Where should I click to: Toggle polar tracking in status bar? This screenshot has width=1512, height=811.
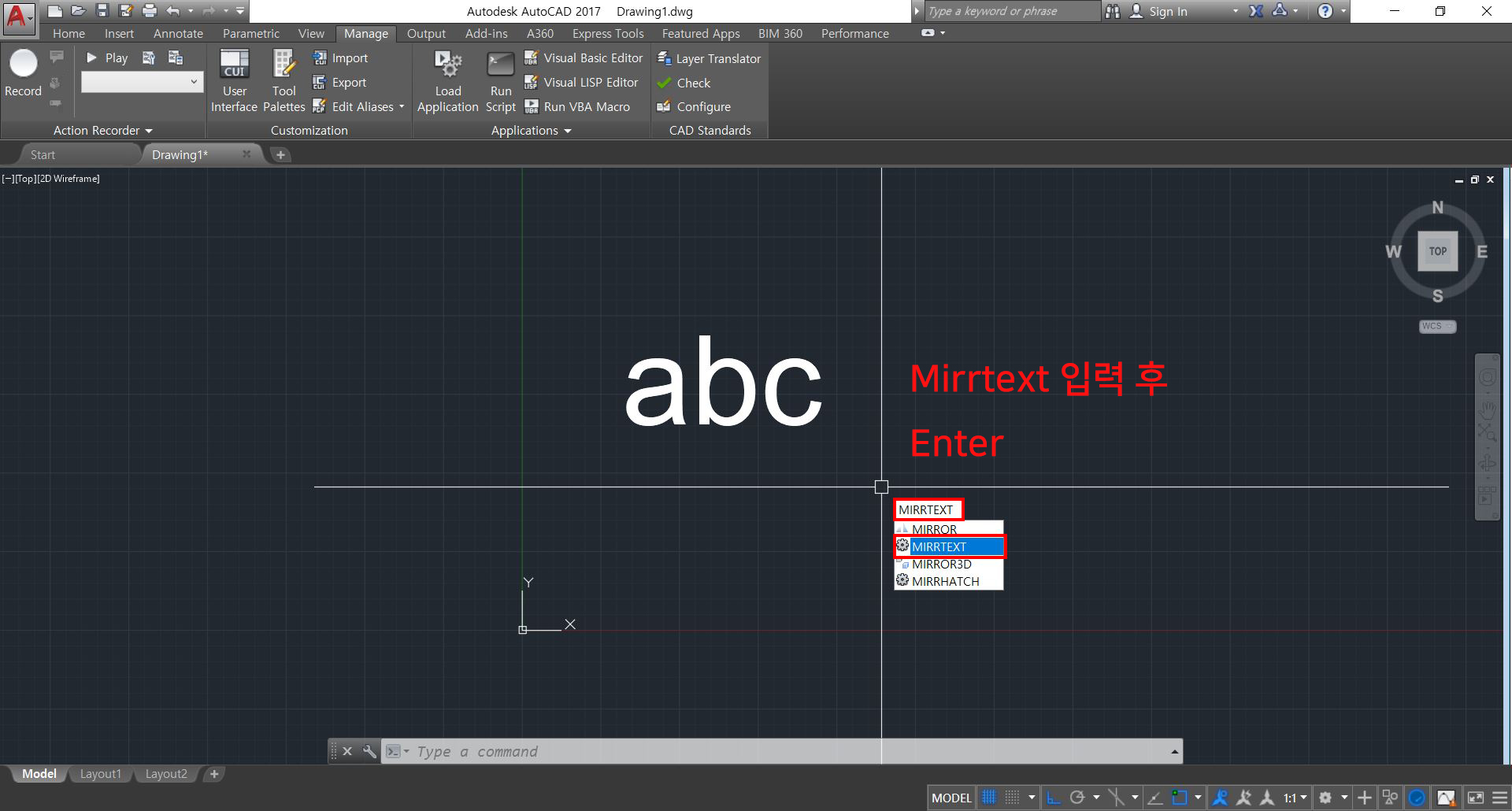tap(1077, 798)
